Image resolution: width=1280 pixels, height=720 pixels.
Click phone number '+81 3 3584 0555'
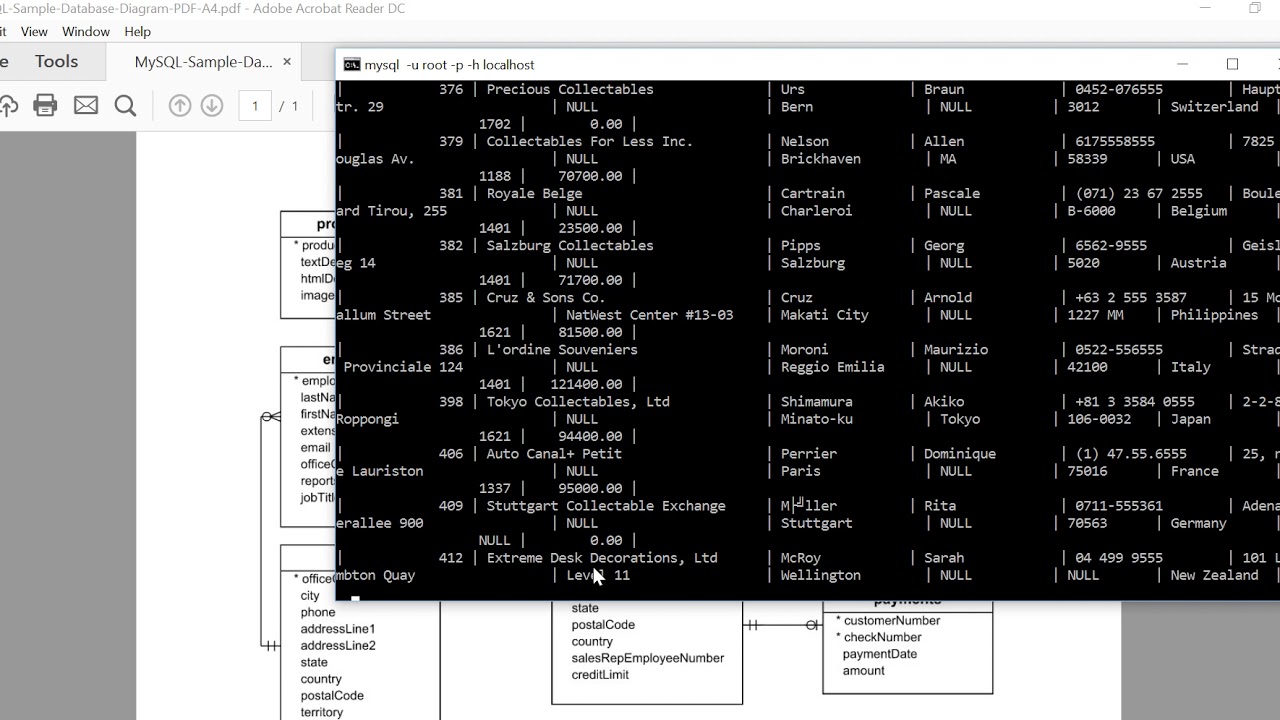click(1135, 401)
